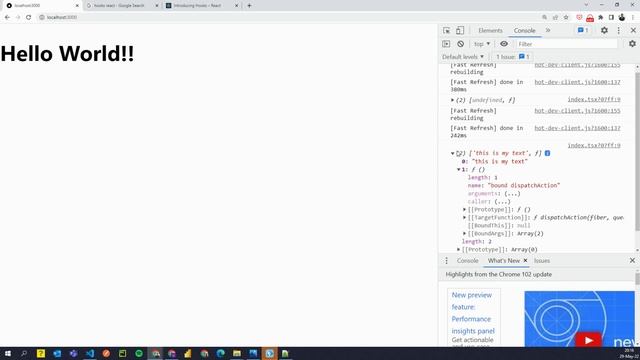
Task: Clear the console with the ban icon
Action: (460, 44)
